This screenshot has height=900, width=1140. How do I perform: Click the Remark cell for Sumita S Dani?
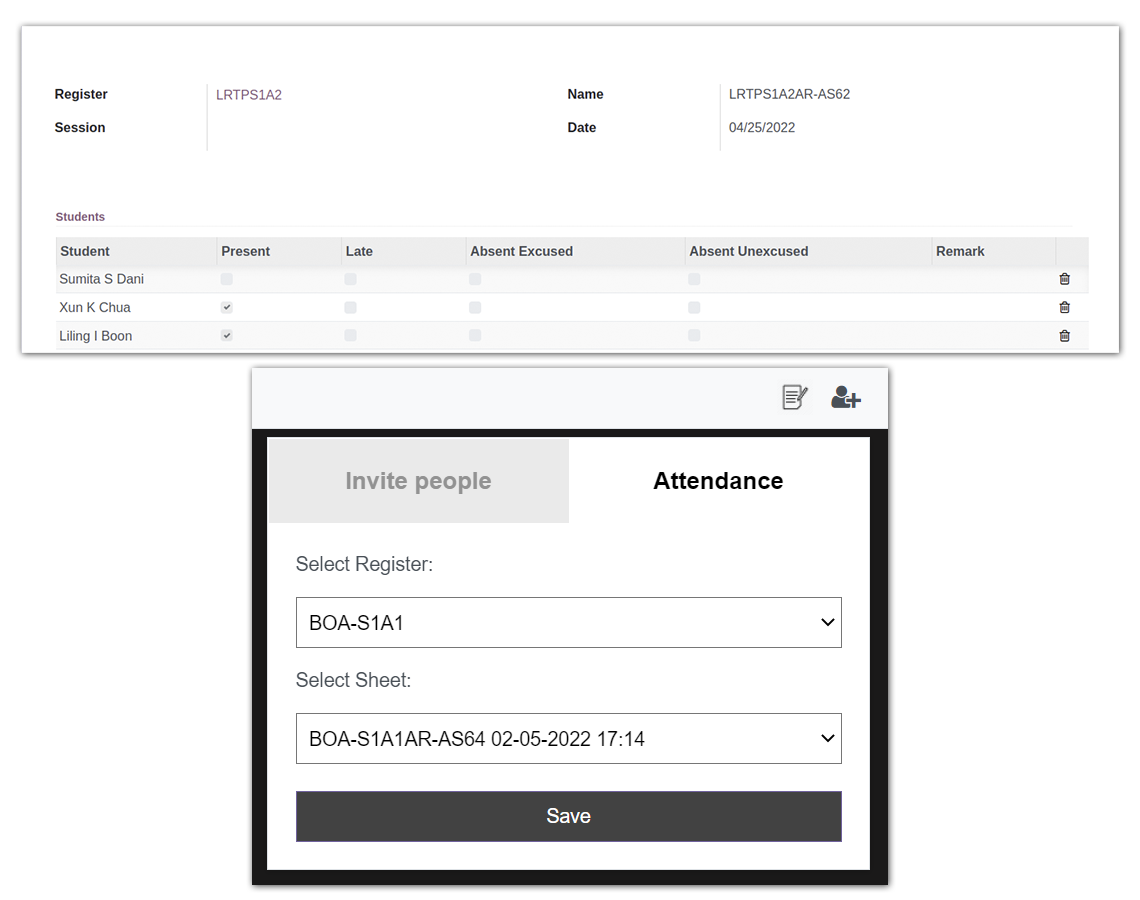(991, 280)
